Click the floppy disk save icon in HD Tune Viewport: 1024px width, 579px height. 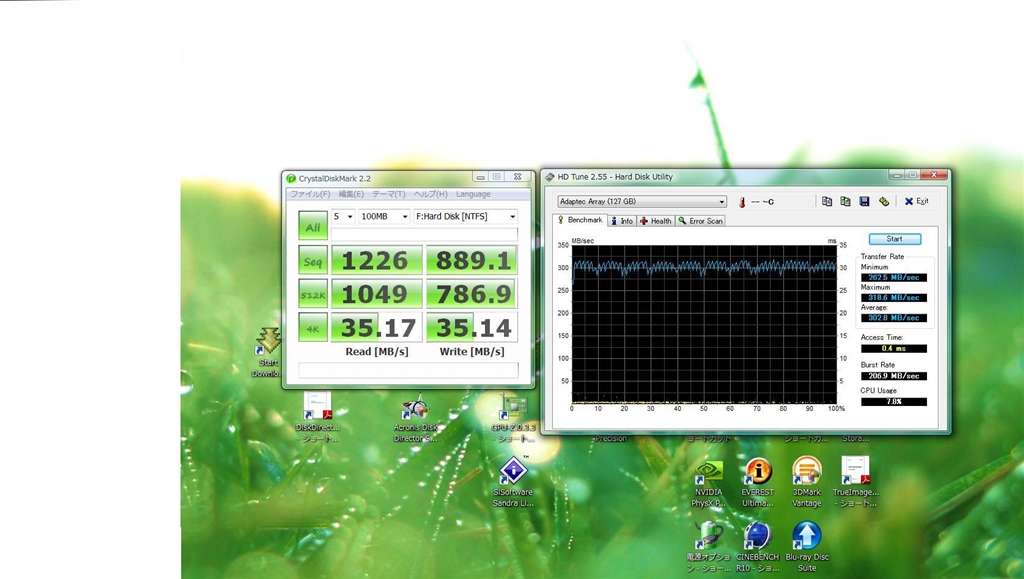(865, 201)
